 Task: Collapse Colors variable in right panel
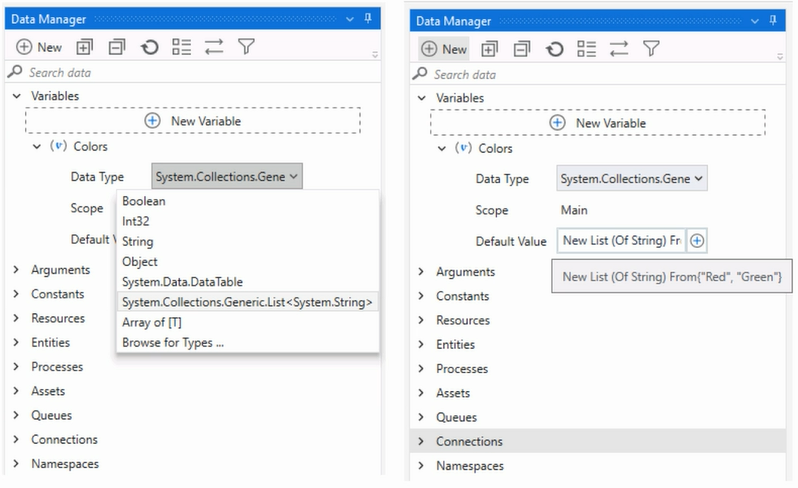click(442, 149)
